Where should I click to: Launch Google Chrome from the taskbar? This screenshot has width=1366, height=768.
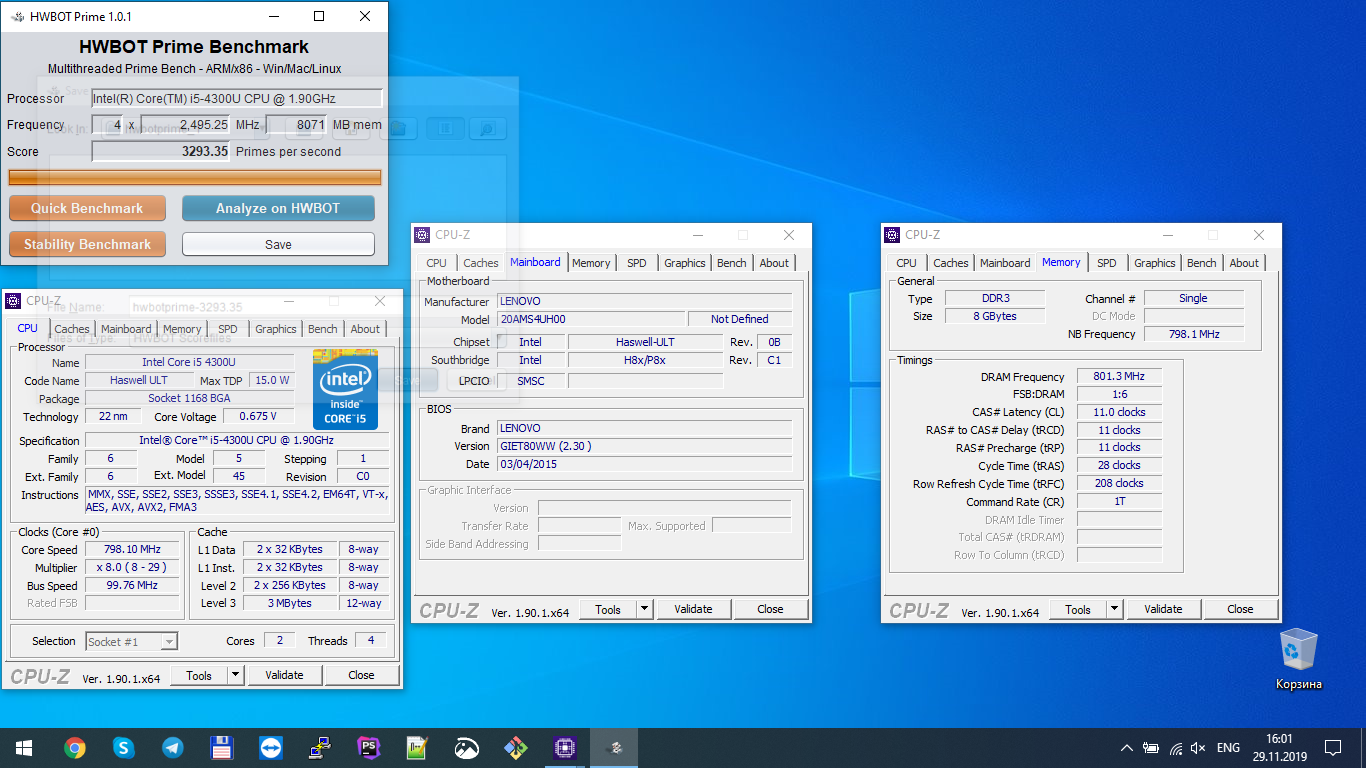pos(74,747)
